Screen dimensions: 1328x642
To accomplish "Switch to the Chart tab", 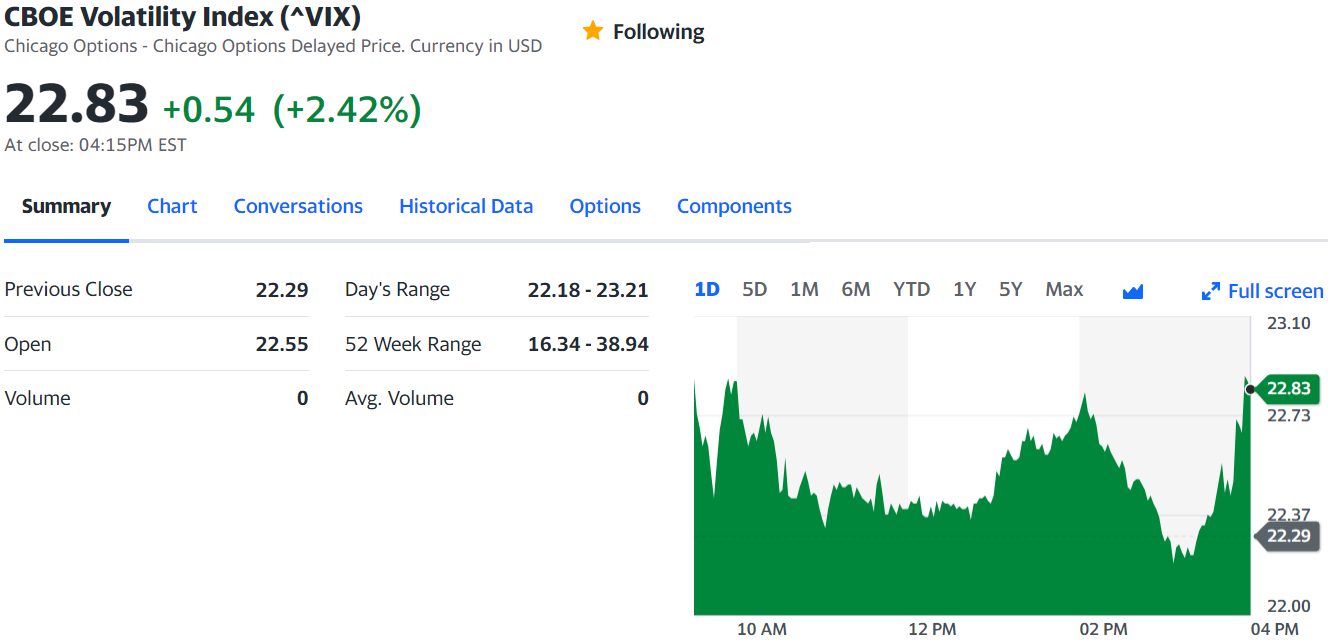I will point(172,206).
